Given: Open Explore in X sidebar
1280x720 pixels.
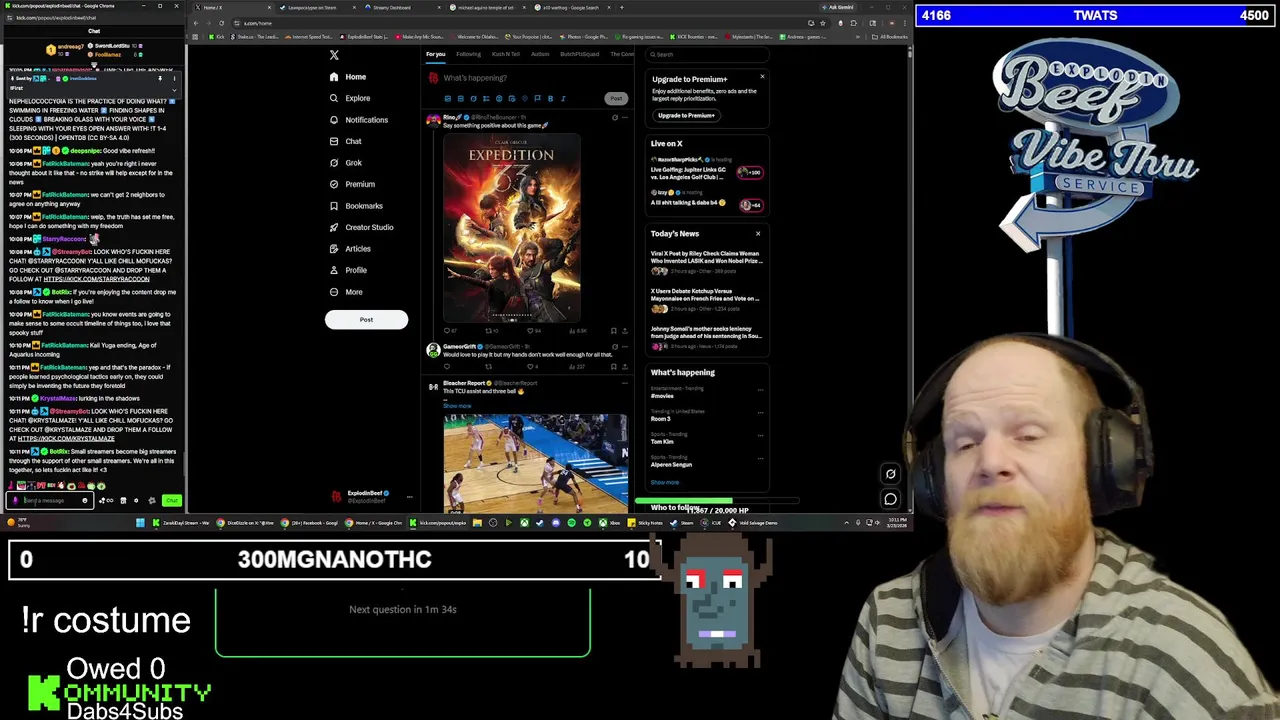Looking at the screenshot, I should (350, 98).
